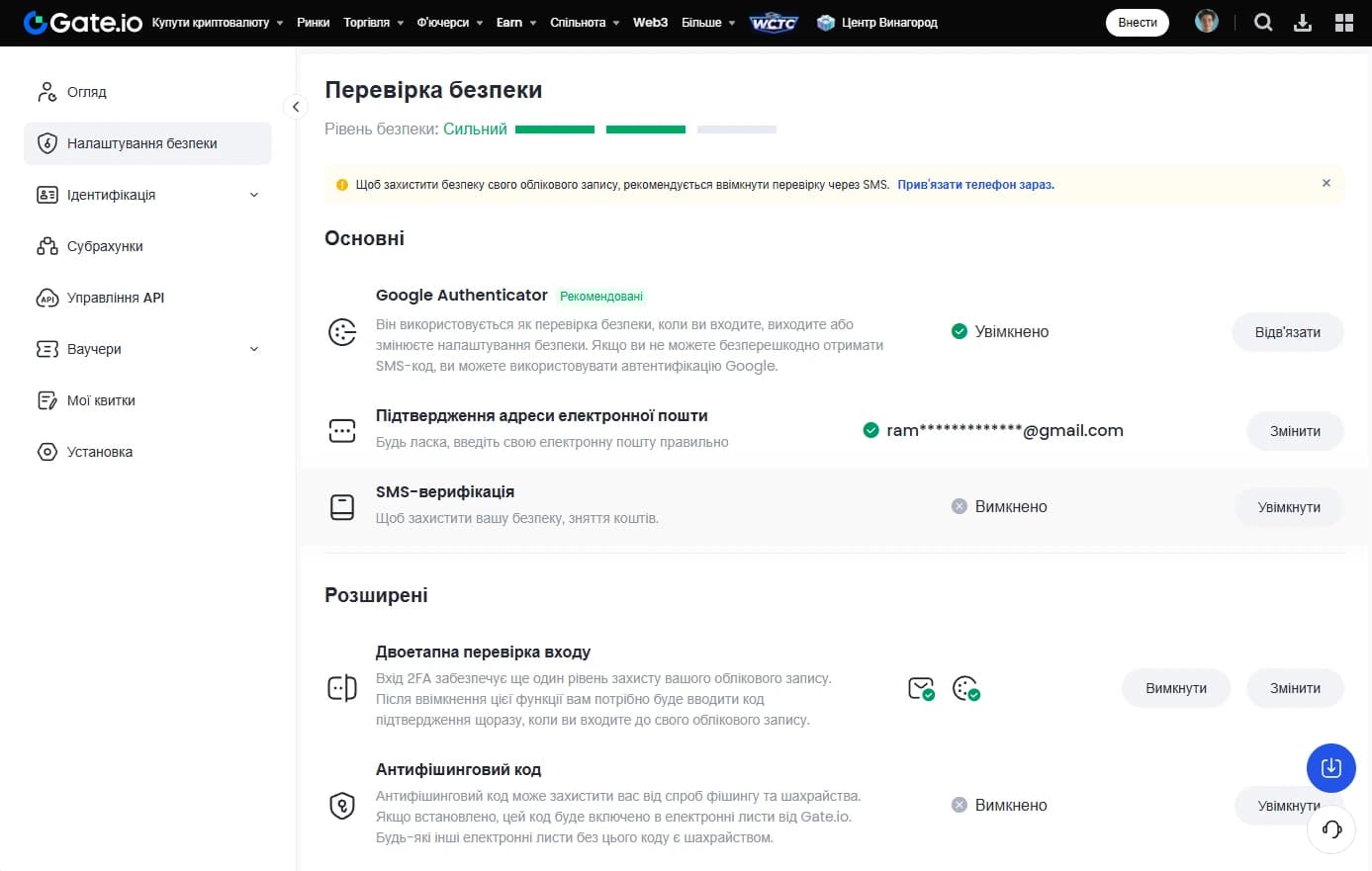1372x871 pixels.
Task: Click the Ваучери voucher icon
Action: (46, 349)
